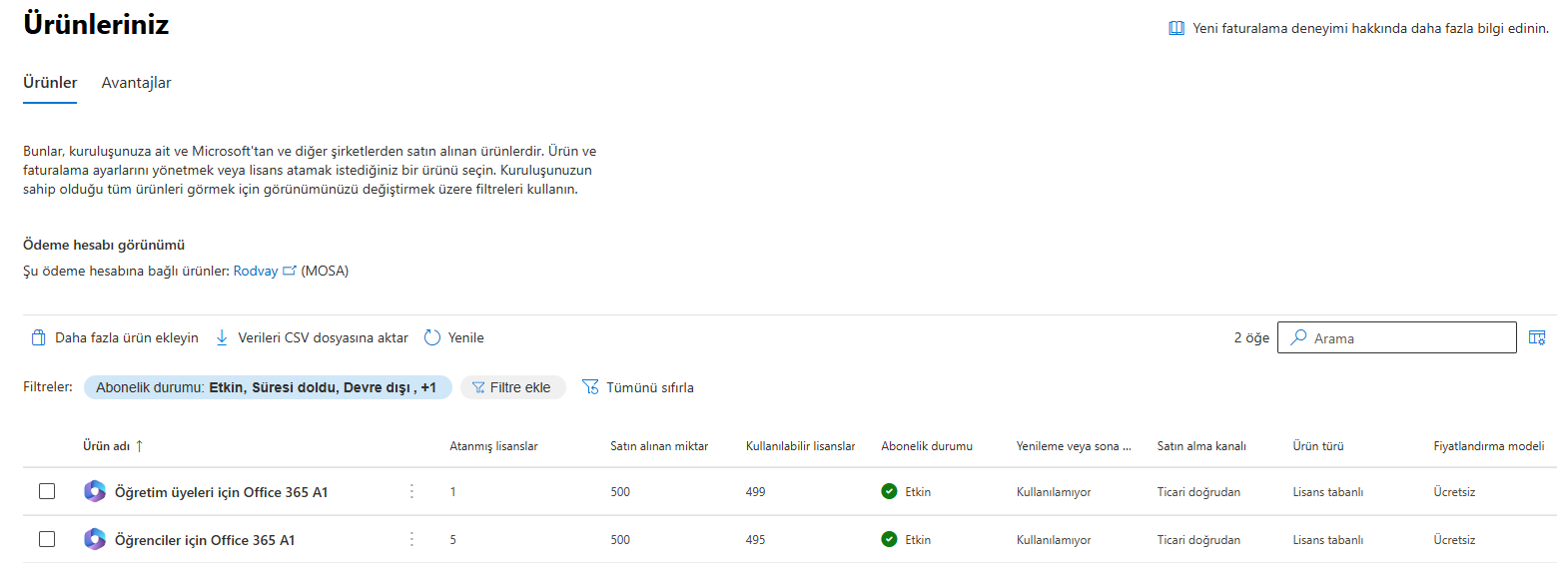Click the product icon of Öğretim üyeleri row
1568x584 pixels.
point(95,491)
